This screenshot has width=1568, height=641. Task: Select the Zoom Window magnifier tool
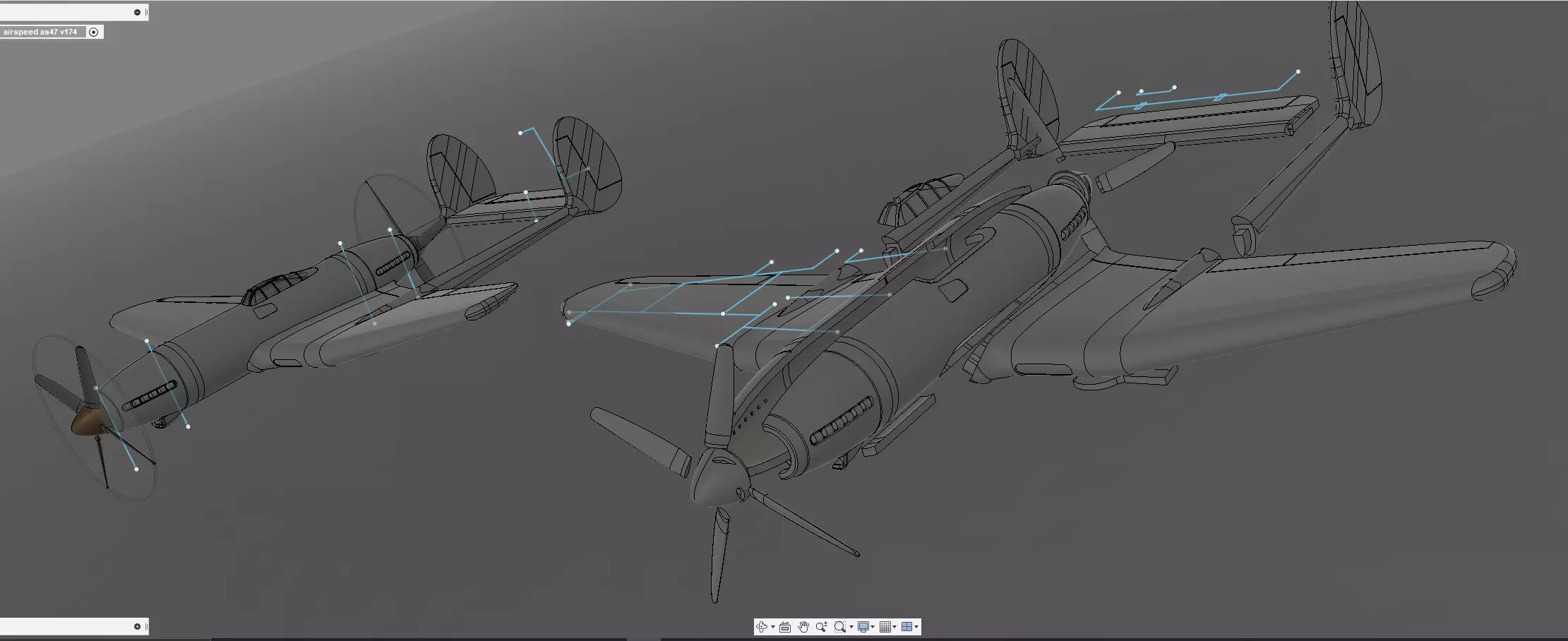[839, 627]
